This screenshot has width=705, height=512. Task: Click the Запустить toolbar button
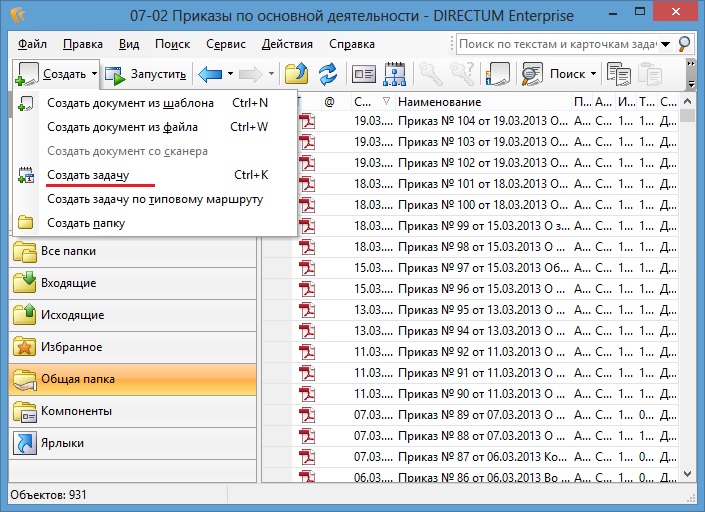(146, 74)
